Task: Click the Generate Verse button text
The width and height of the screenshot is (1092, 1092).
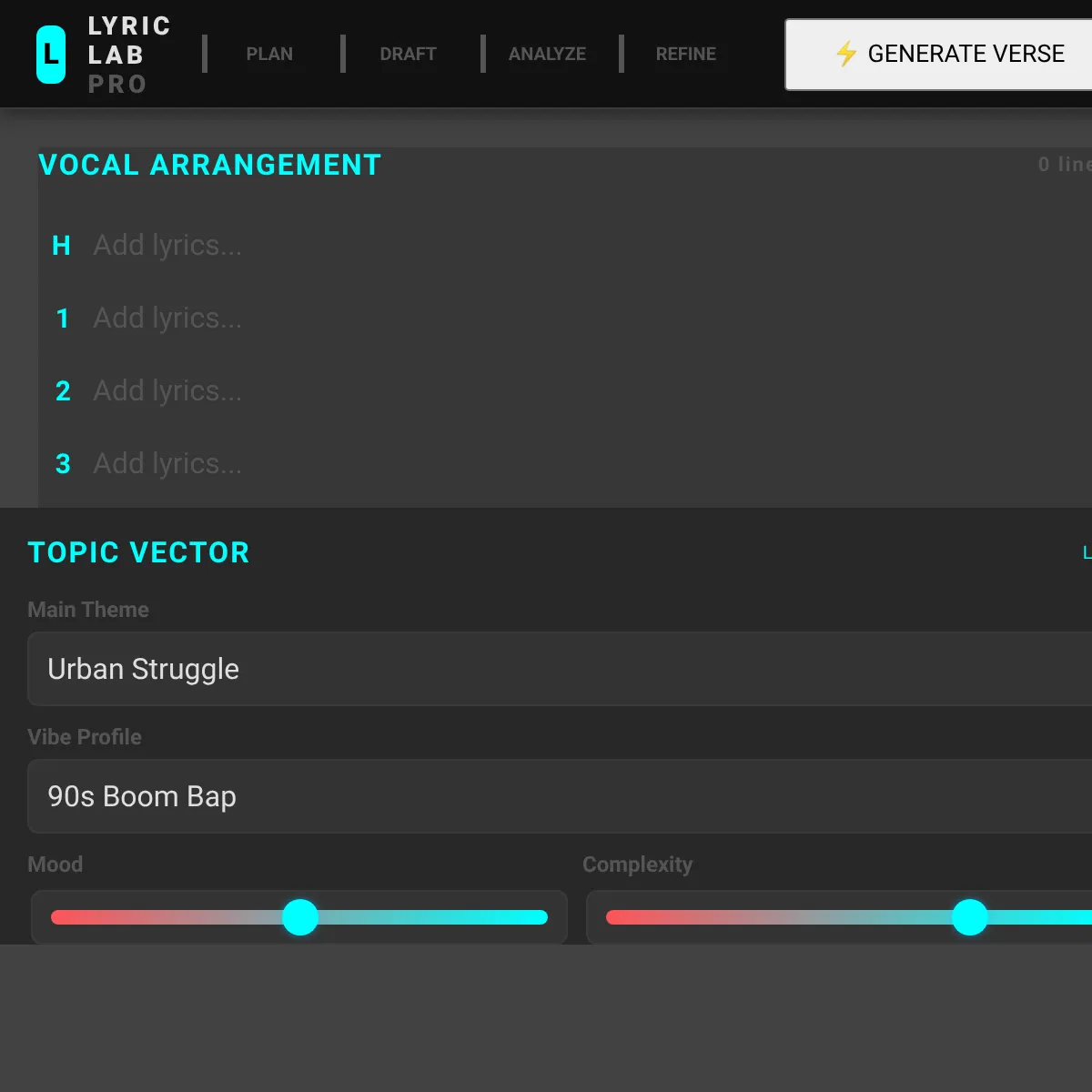Action: click(966, 54)
